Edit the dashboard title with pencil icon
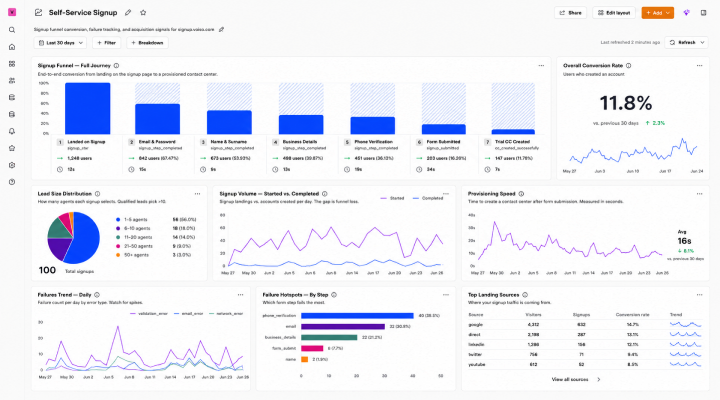This screenshot has height=400, width=720. (x=128, y=12)
